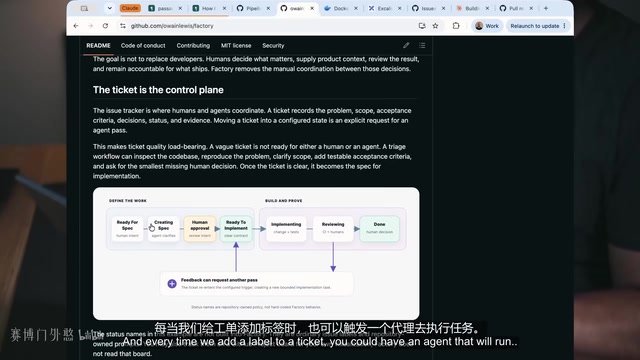Open the Security tab
The width and height of the screenshot is (640, 360).
[x=273, y=45]
